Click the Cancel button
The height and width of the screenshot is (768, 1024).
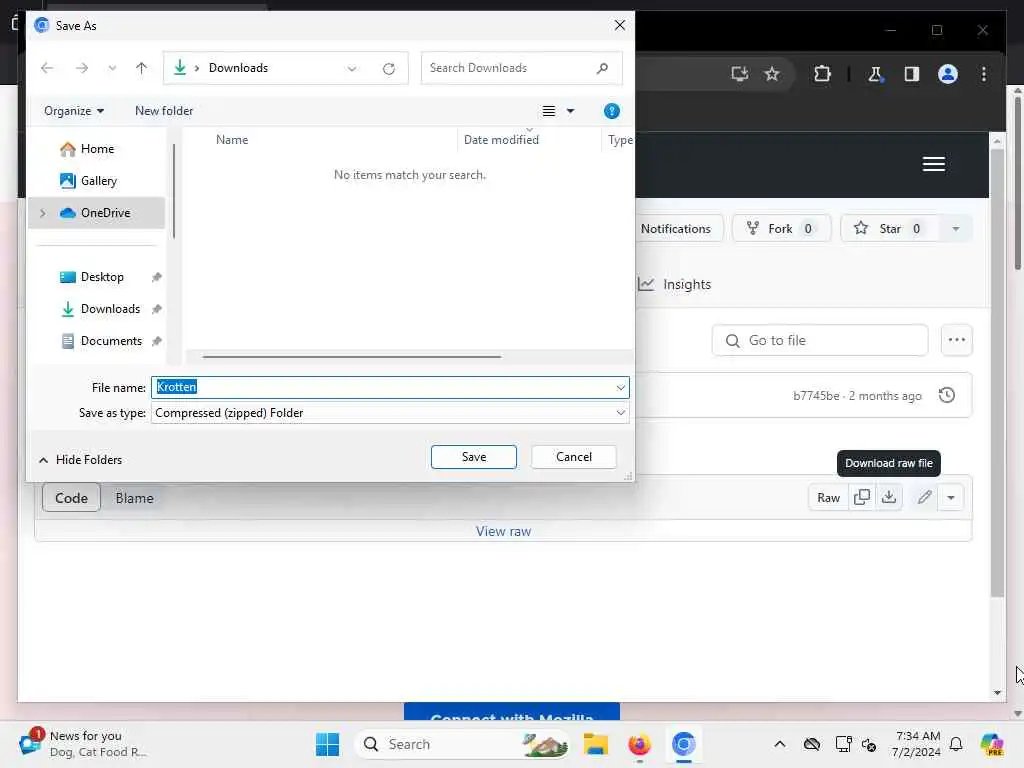[573, 457]
